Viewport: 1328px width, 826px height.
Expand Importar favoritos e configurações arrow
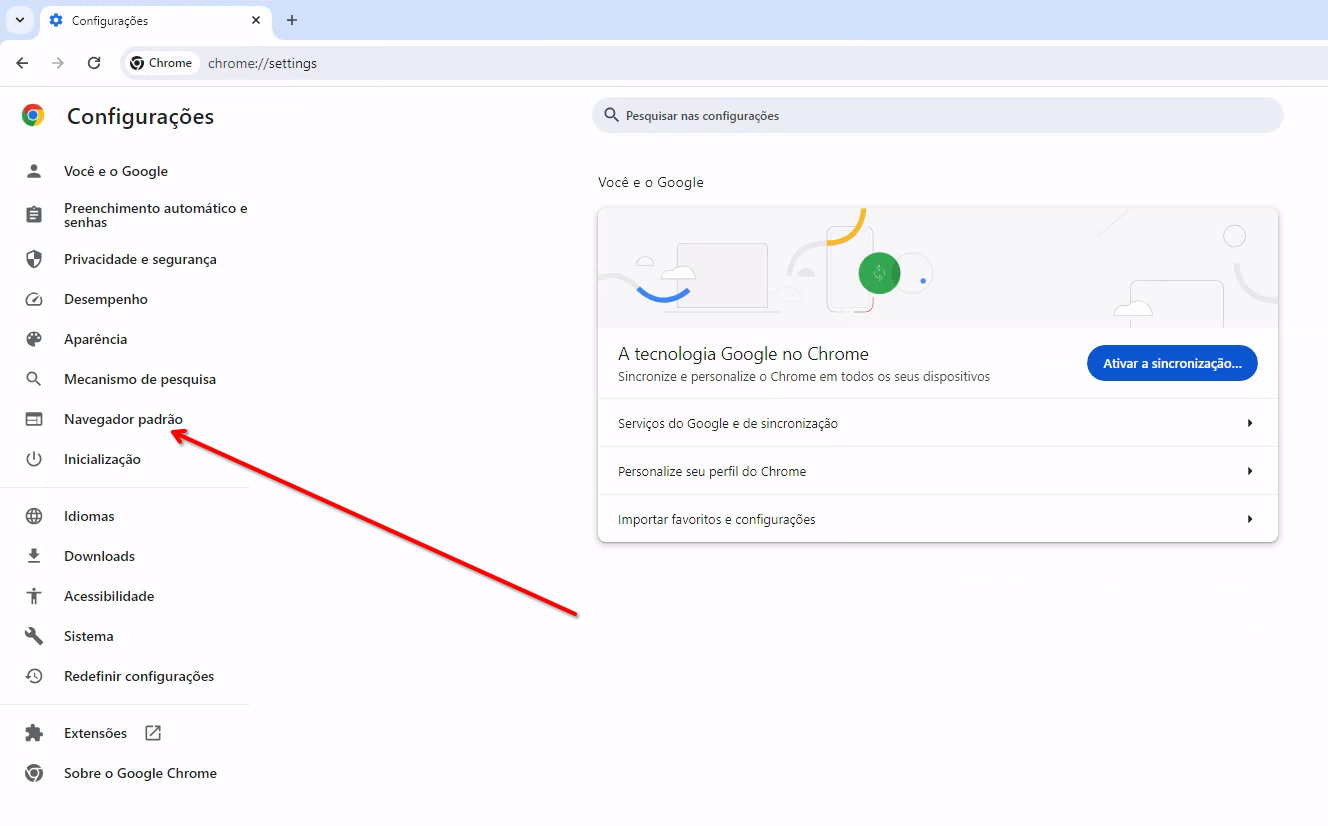tap(1250, 519)
